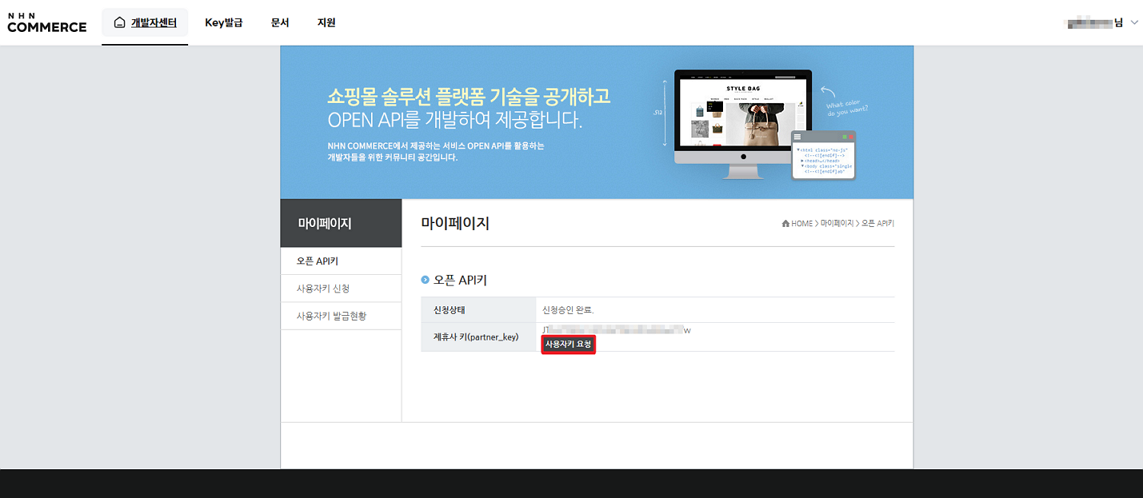1143x498 pixels.
Task: Click 마이페이지 in the breadcrumb
Action: click(836, 223)
